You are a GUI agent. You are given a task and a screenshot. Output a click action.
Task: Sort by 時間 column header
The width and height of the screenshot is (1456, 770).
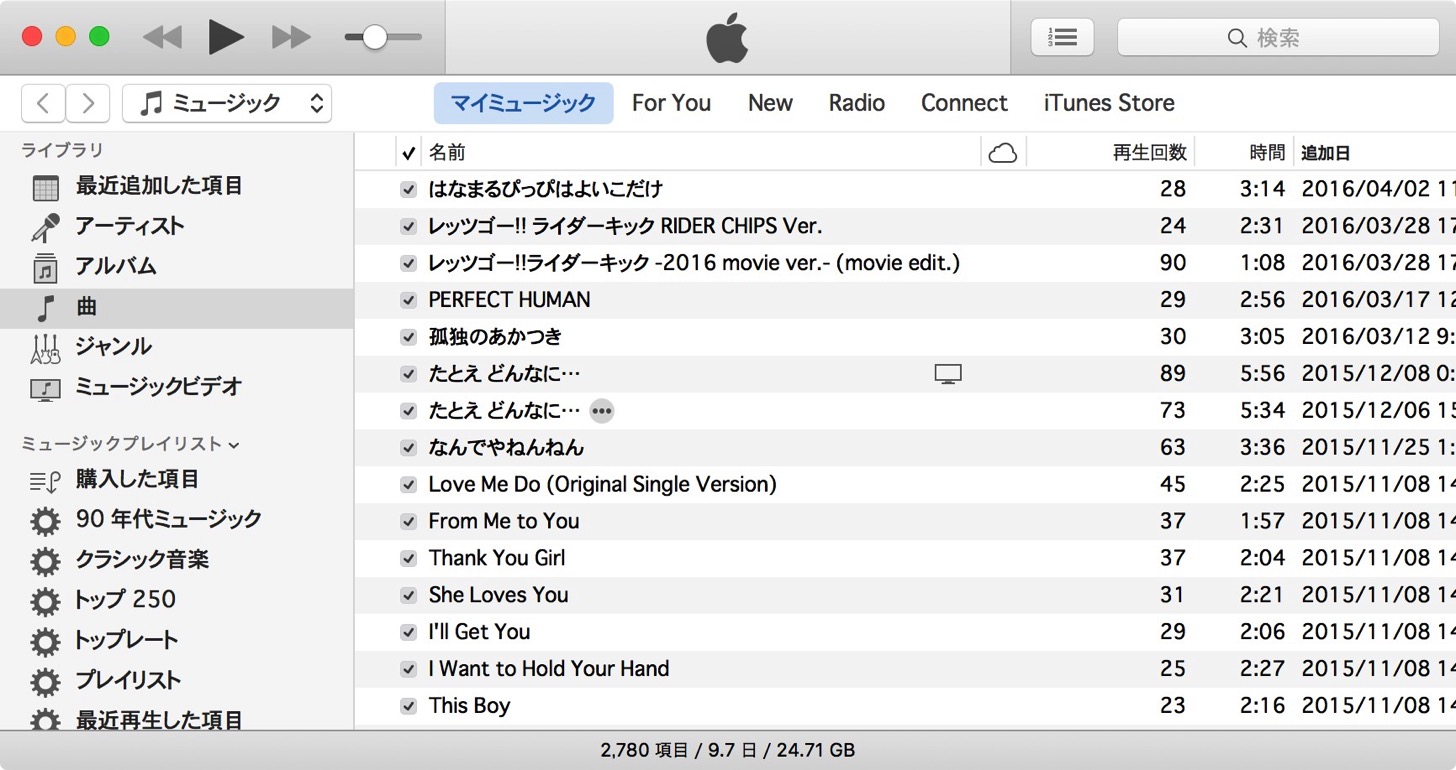(x=1244, y=153)
